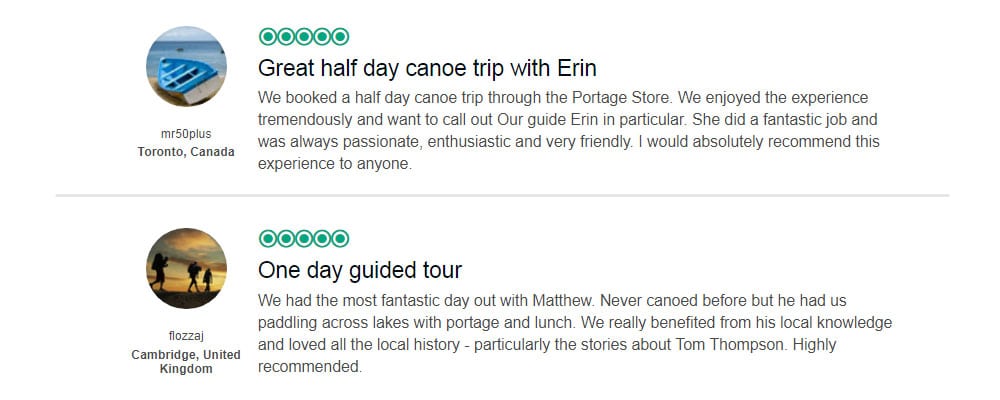Click the first rating bubble above One day guided tour

click(268, 238)
